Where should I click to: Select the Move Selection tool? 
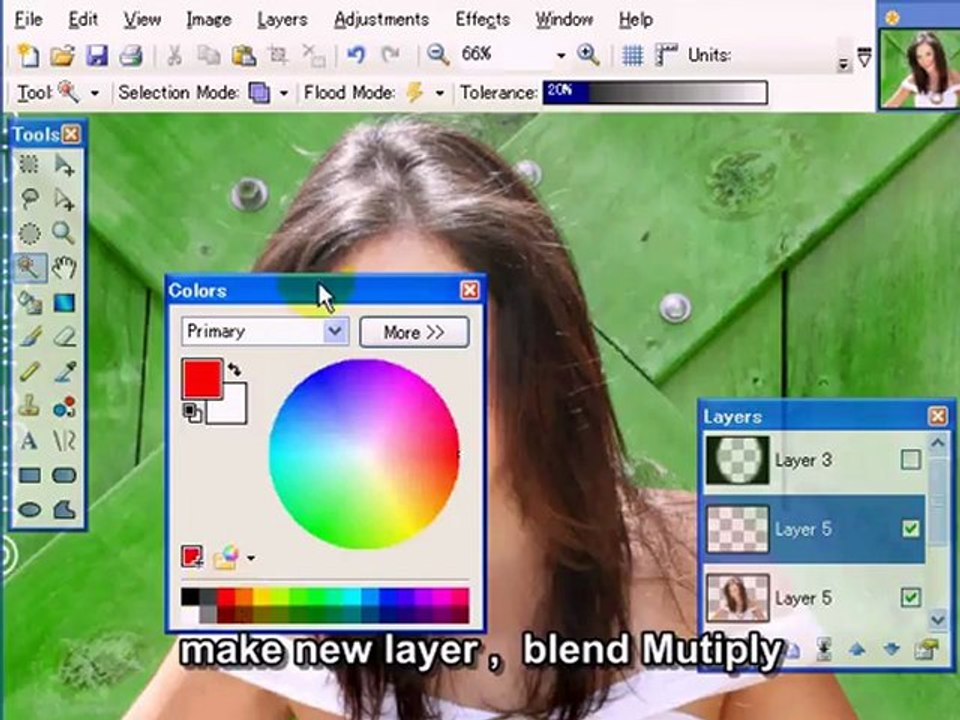click(x=64, y=198)
